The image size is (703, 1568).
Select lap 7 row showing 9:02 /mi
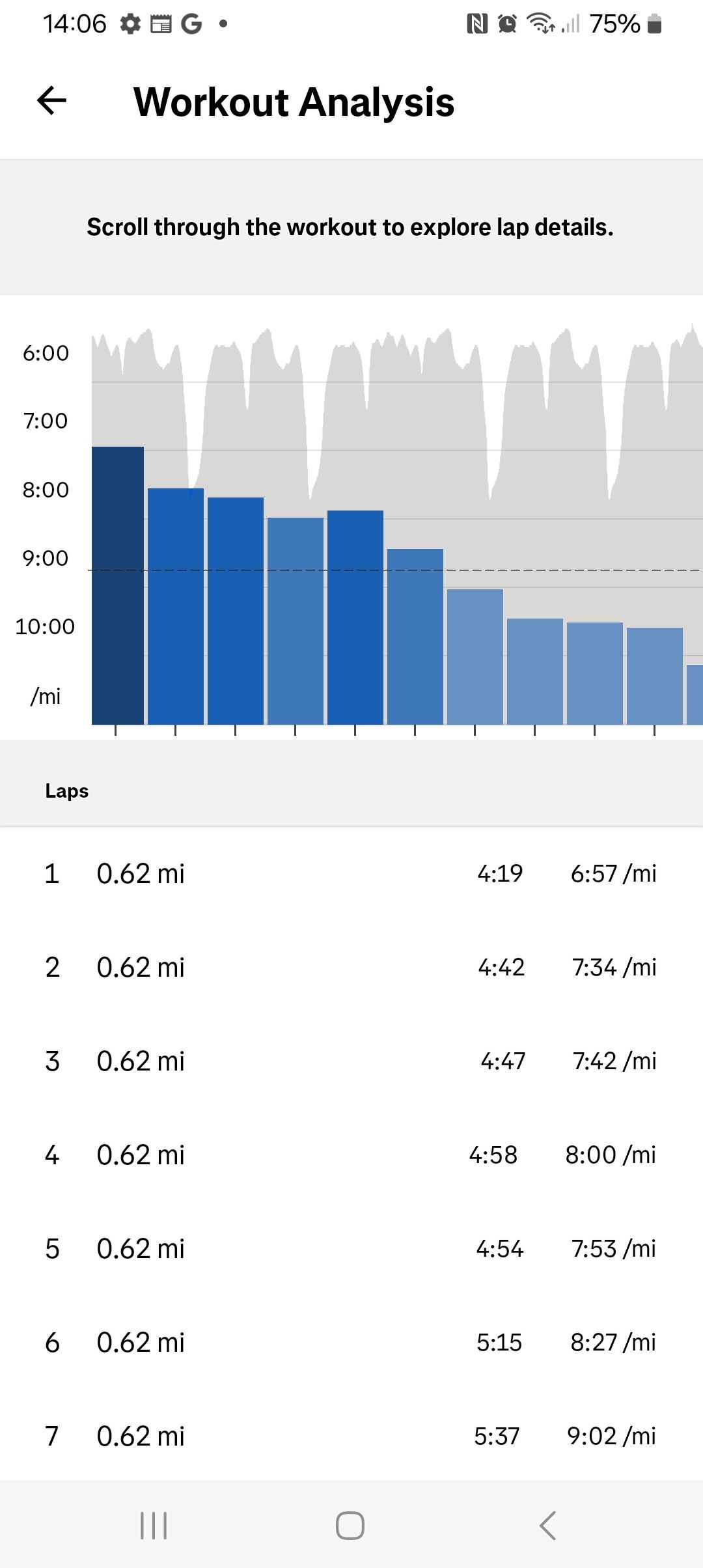pyautogui.click(x=351, y=1436)
